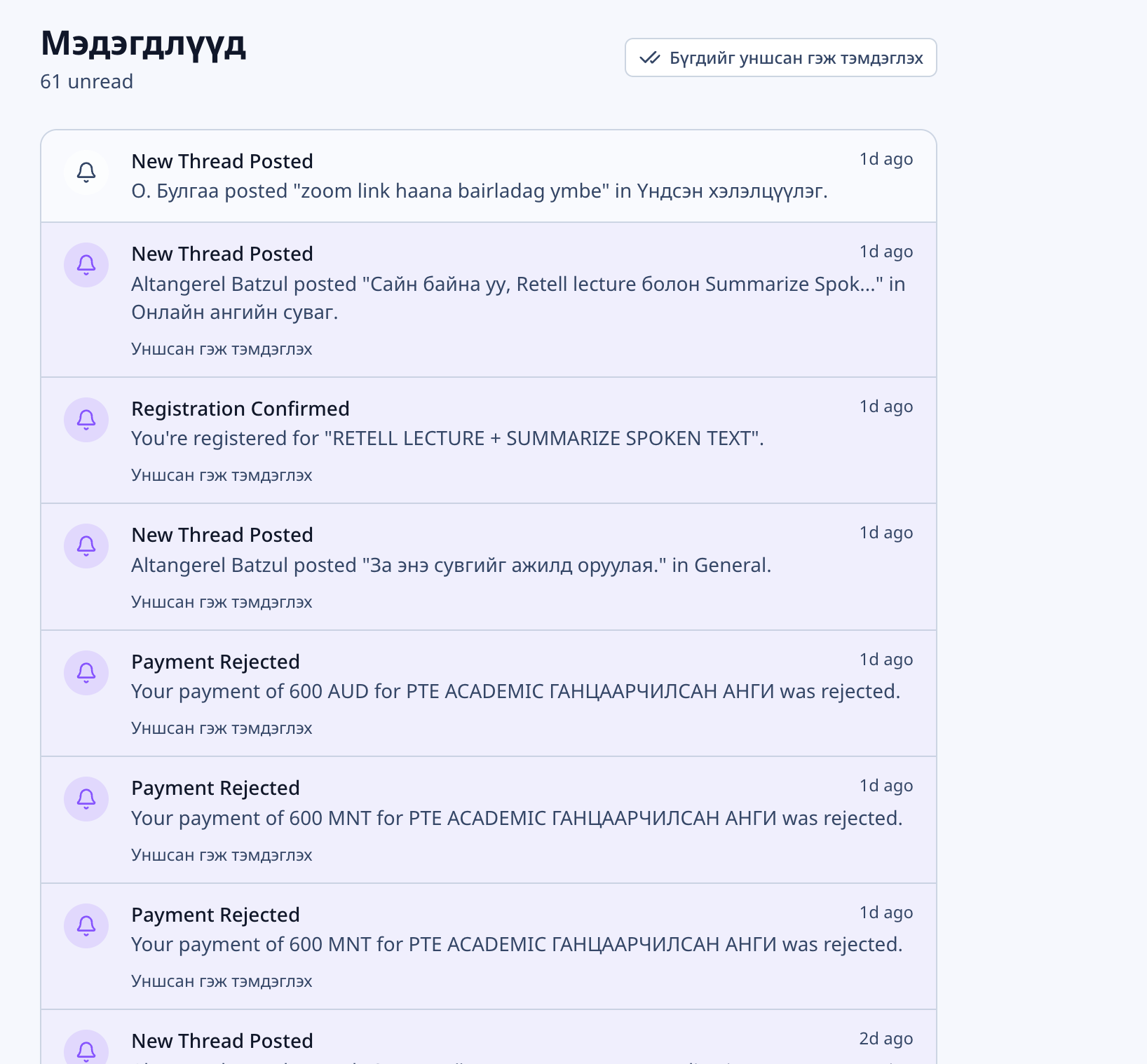The width and height of the screenshot is (1147, 1064).
Task: Click bell icon of first 600 MNT Payment Rejected
Action: (86, 799)
